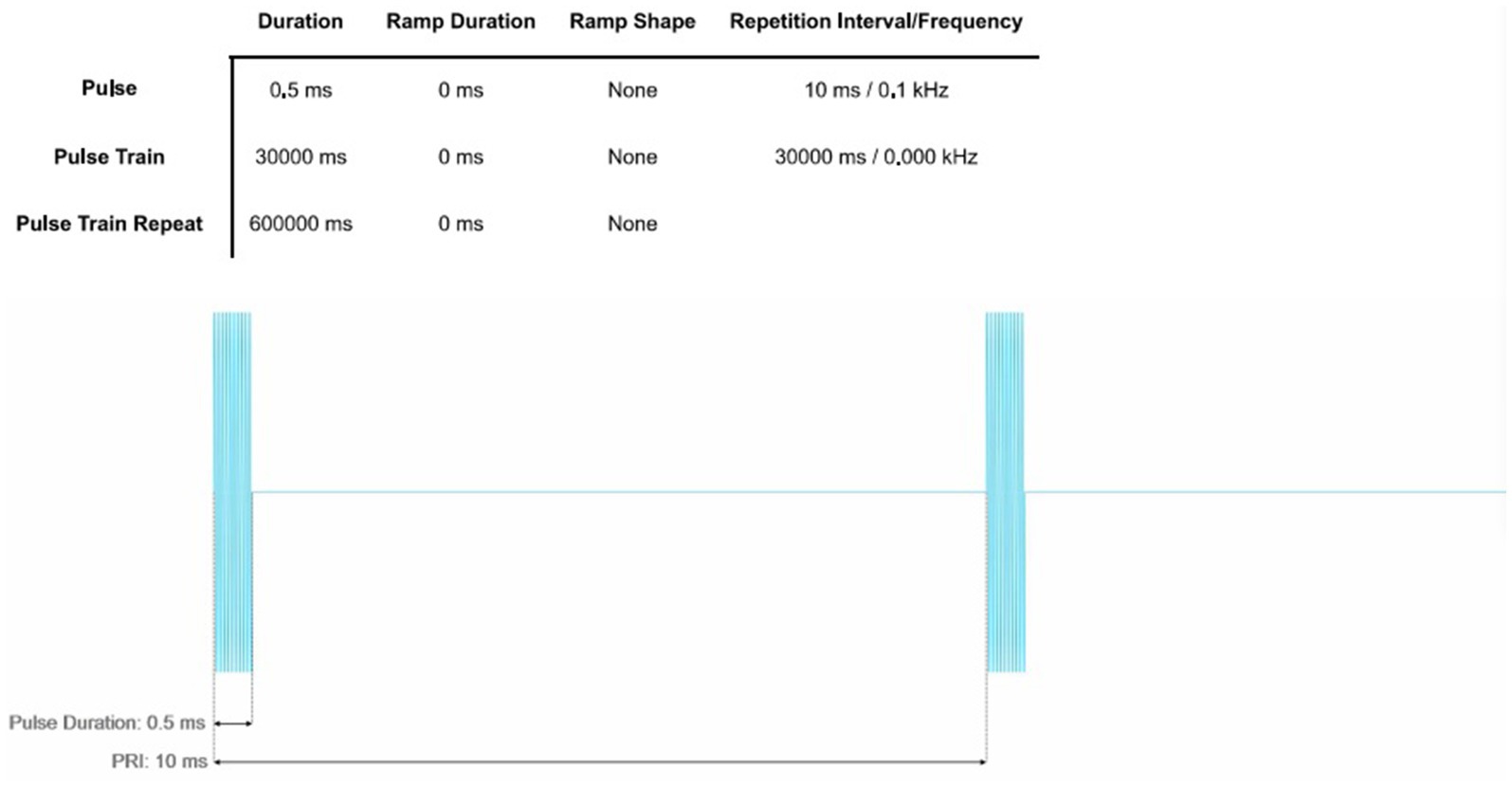Click the second blue pulse burst in waveform
Image resolution: width=1512 pixels, height=787 pixels.
pos(1005,491)
